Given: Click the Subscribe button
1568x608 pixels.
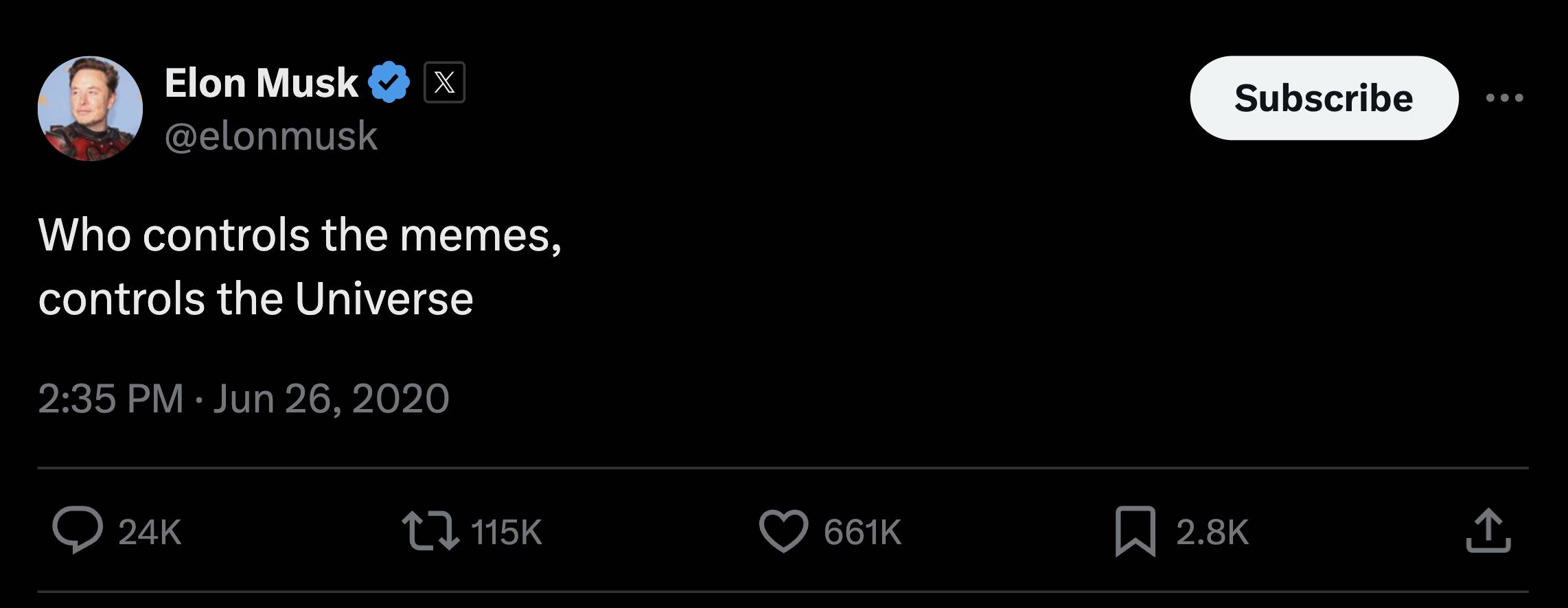Looking at the screenshot, I should pos(1324,98).
